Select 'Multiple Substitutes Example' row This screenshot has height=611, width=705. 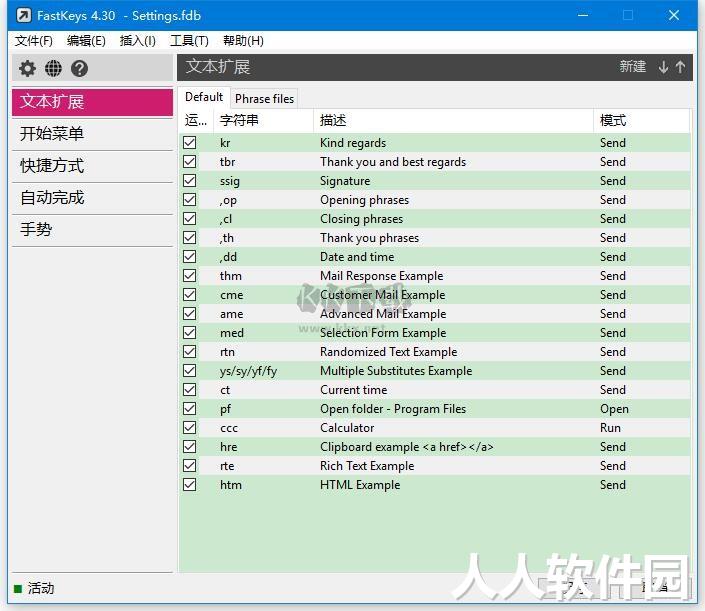click(x=434, y=370)
